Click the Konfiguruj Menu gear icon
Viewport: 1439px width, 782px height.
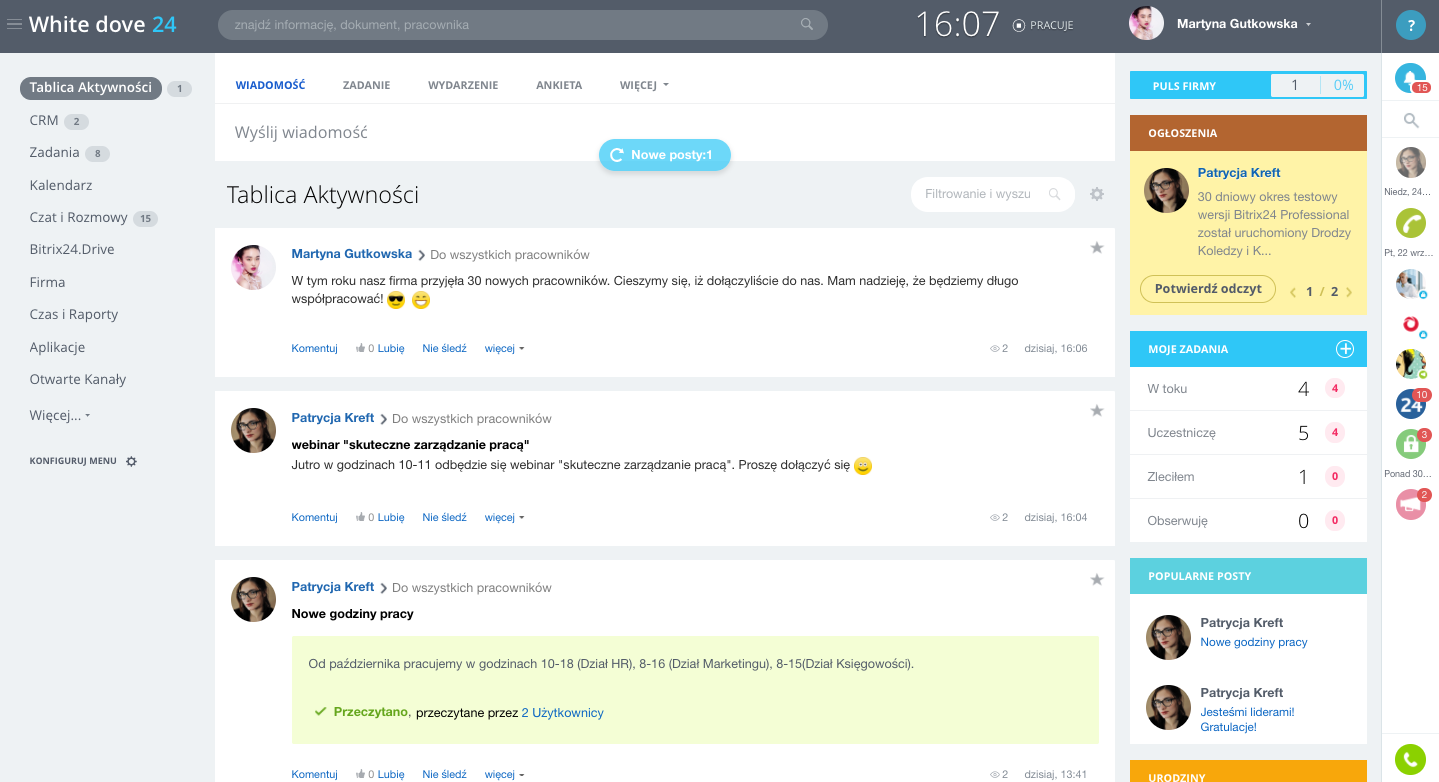[131, 461]
